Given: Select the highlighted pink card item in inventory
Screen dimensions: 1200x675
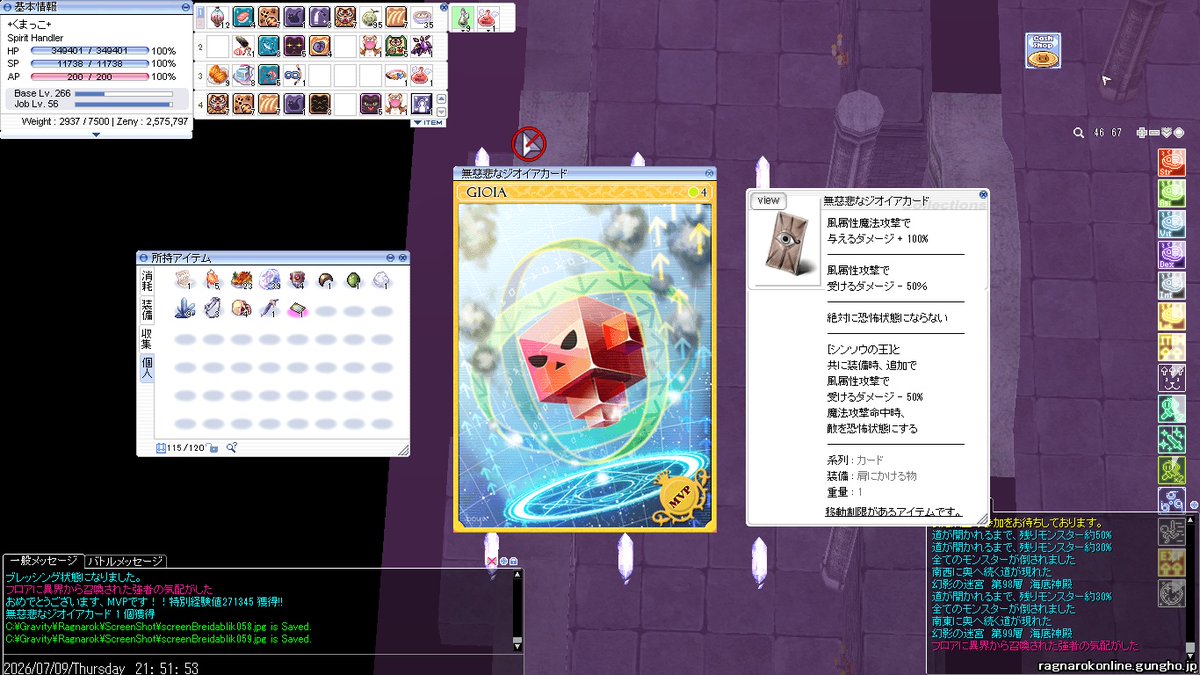Looking at the screenshot, I should (296, 309).
